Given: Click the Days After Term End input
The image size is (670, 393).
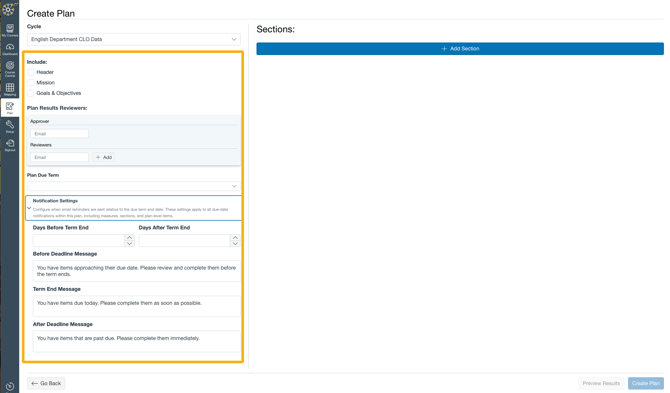Looking at the screenshot, I should pos(185,240).
